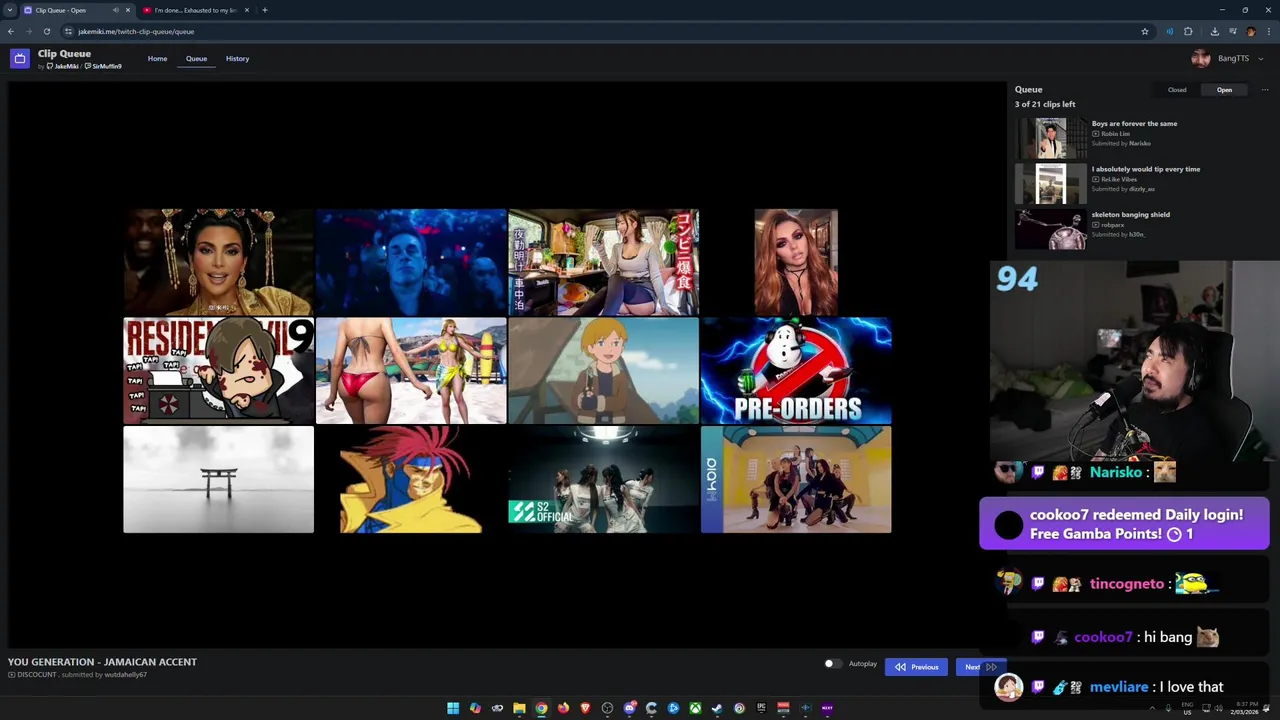Open the blue audio extension icon in toolbar

1169,31
